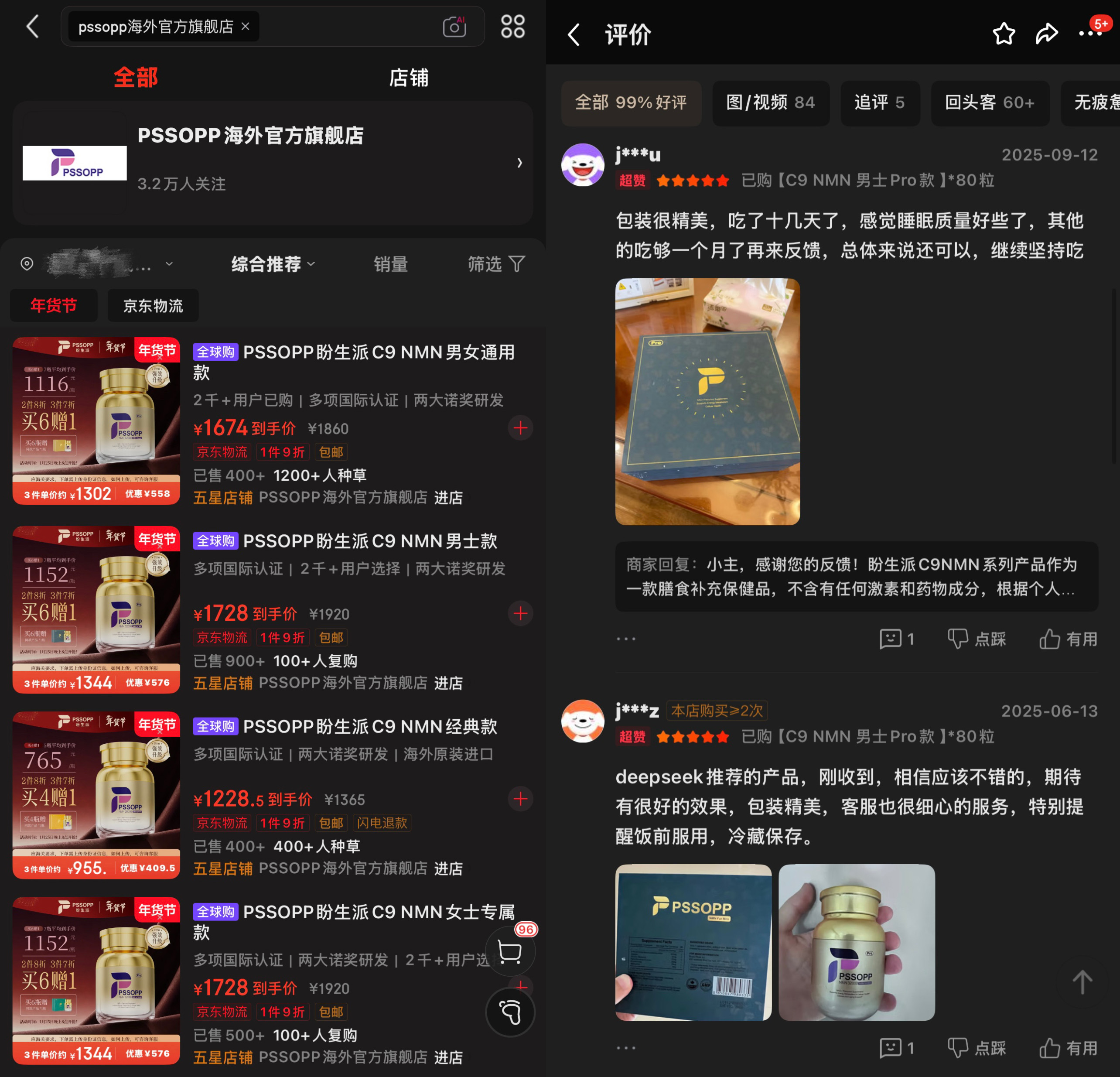Remove the pssopp search tag with X
The height and width of the screenshot is (1077, 1120).
pos(245,26)
